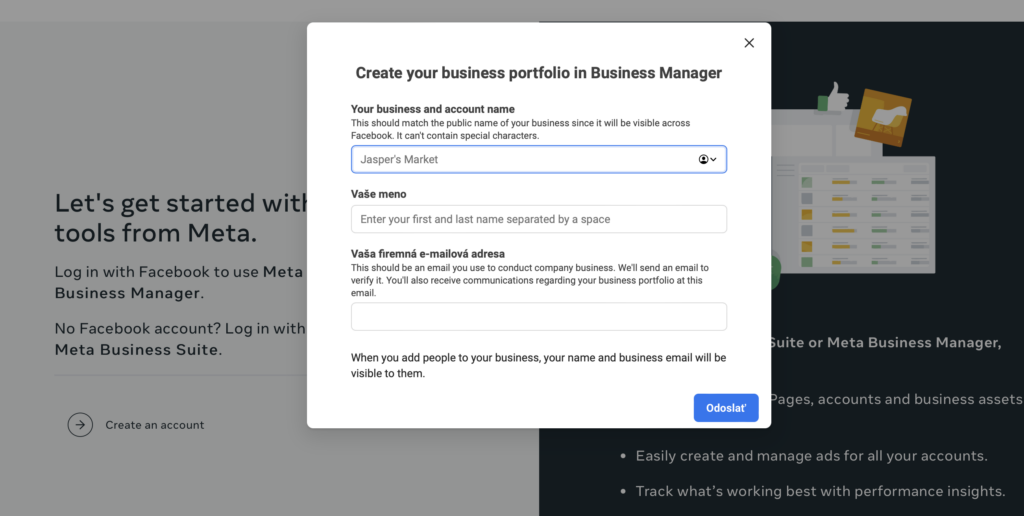1024x516 pixels.
Task: Click the 'Vaše meno' label
Action: (x=379, y=194)
